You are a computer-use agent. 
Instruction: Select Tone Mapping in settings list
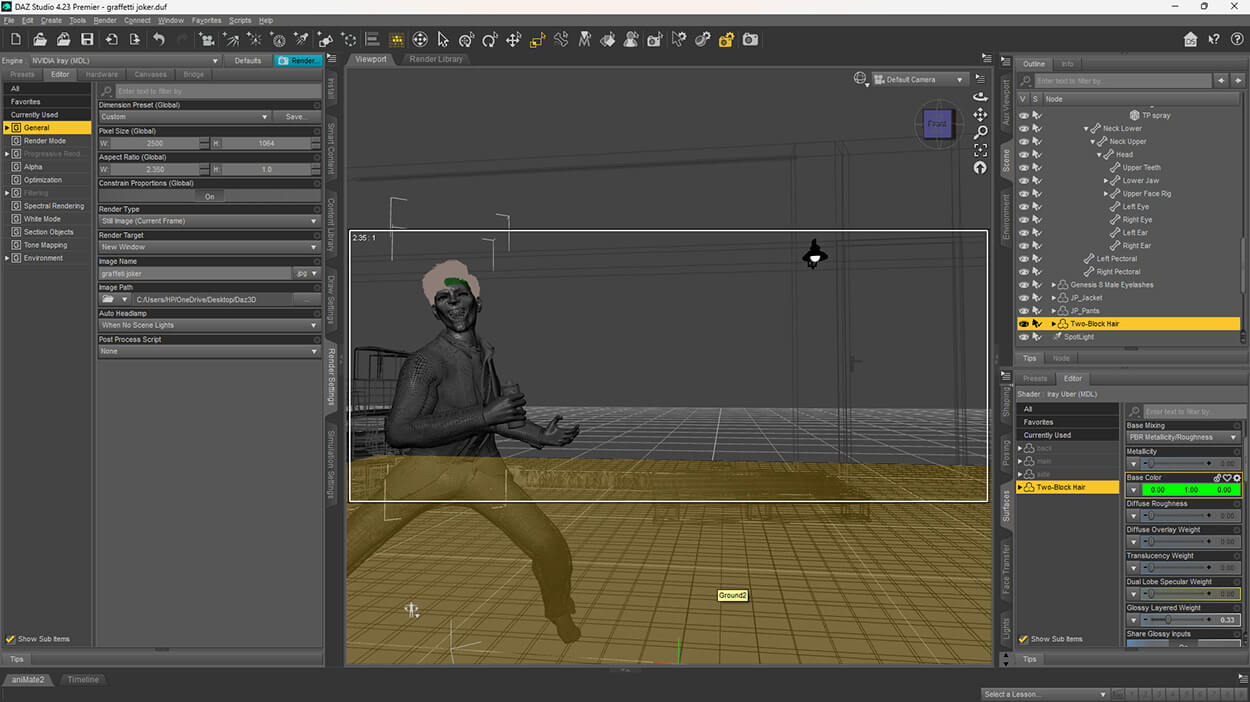coord(46,245)
